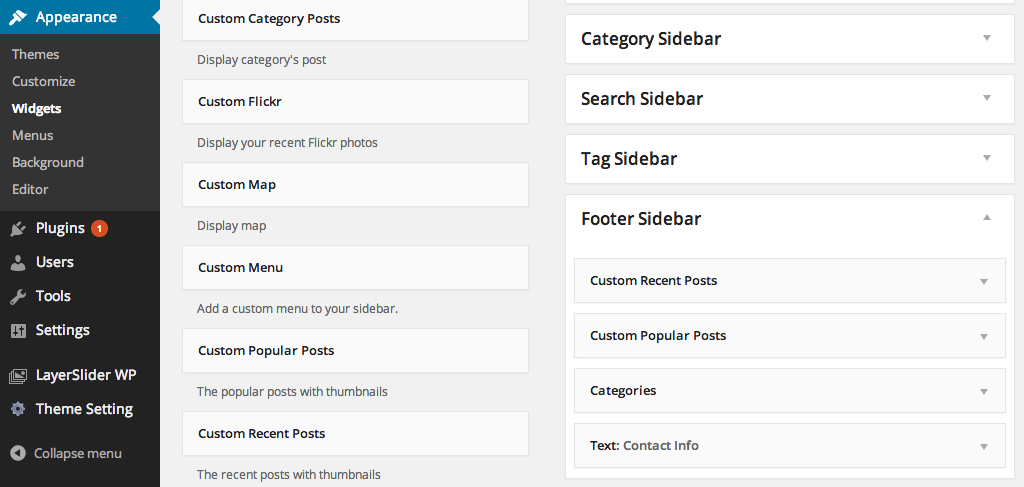This screenshot has width=1024, height=487.
Task: Go to the Menus submenu item
Action: click(33, 135)
